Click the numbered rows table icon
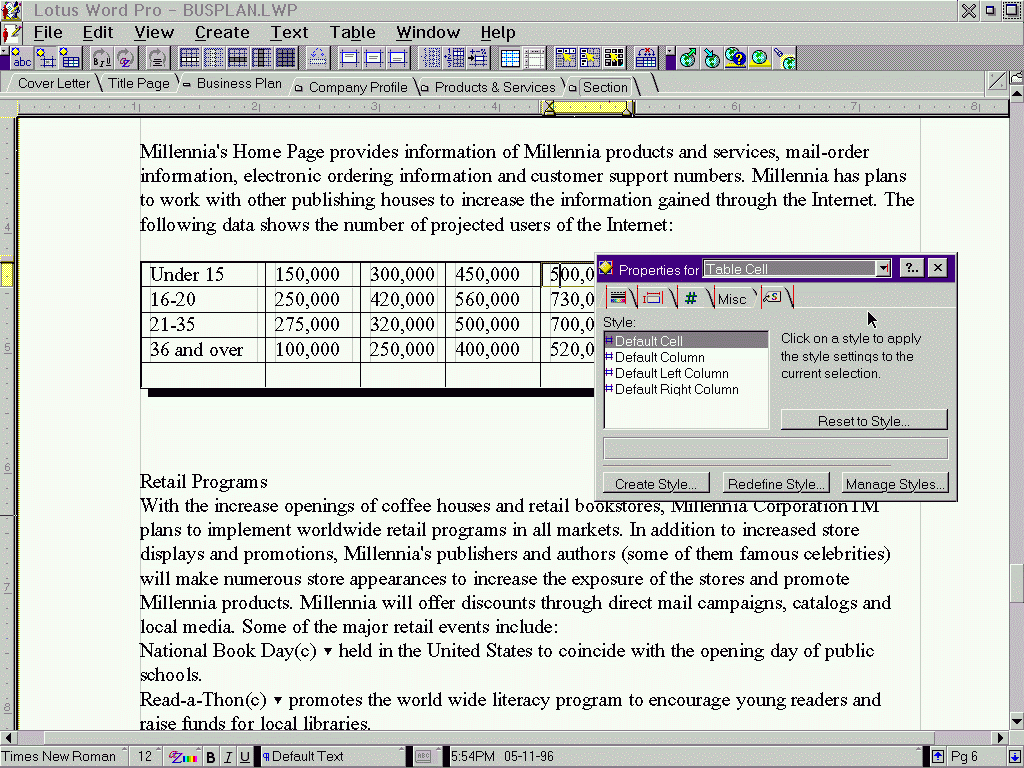Viewport: 1024px width, 768px height. [x=455, y=59]
